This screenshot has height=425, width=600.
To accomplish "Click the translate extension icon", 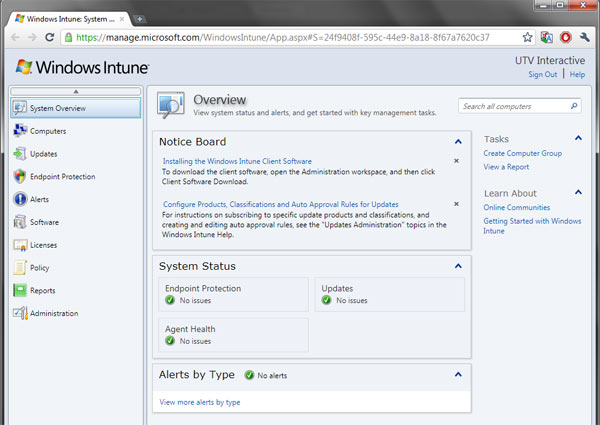I will [x=546, y=37].
